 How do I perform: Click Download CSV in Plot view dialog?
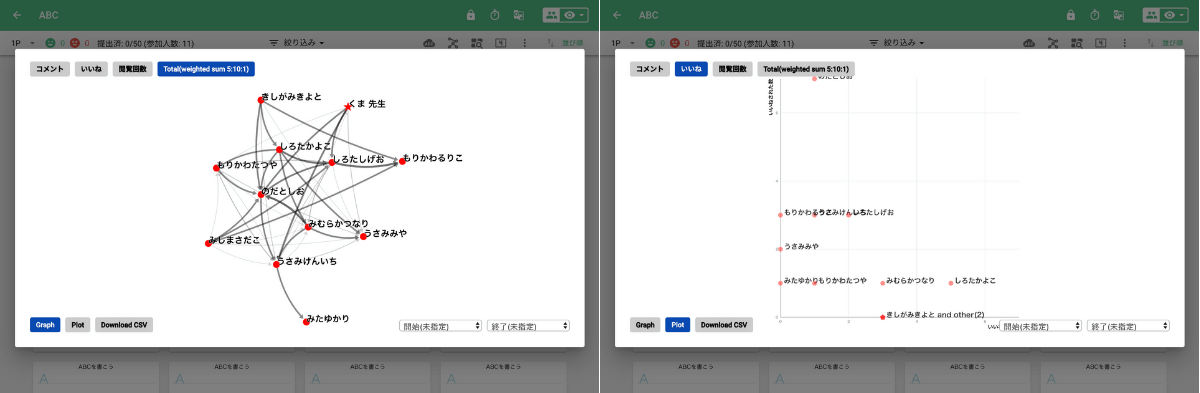click(724, 325)
